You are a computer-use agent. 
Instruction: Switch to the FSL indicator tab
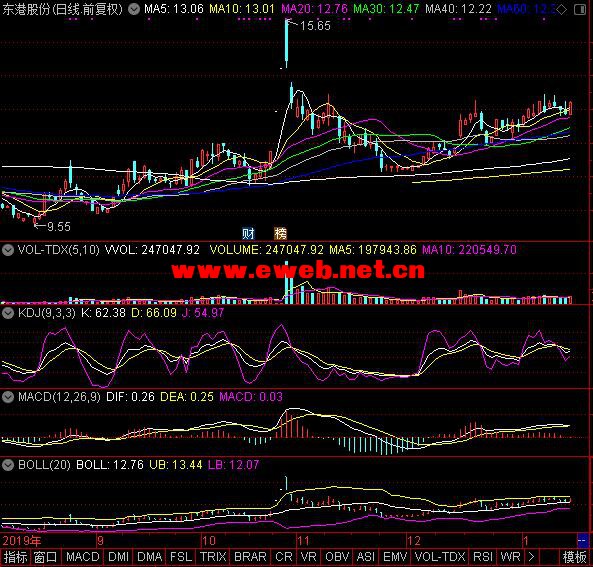tap(181, 557)
